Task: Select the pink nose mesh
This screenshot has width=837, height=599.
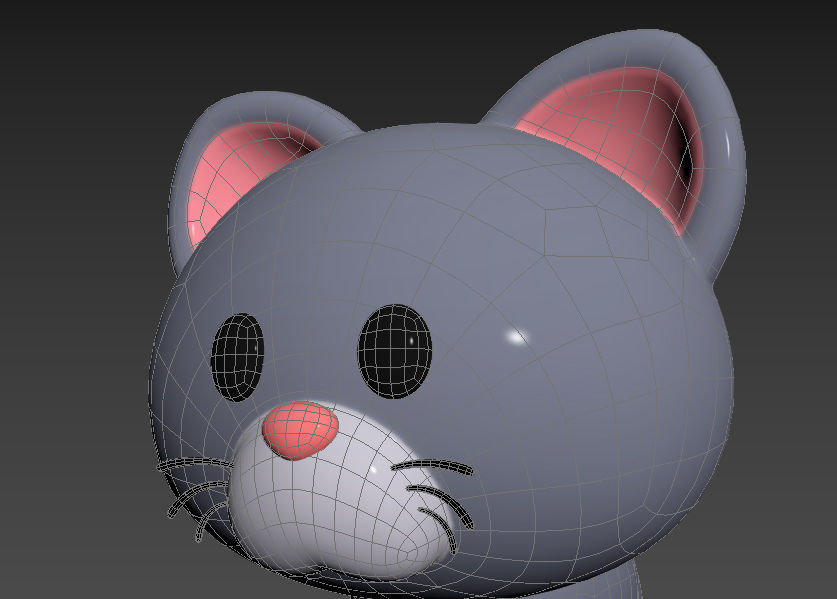Action: 301,430
